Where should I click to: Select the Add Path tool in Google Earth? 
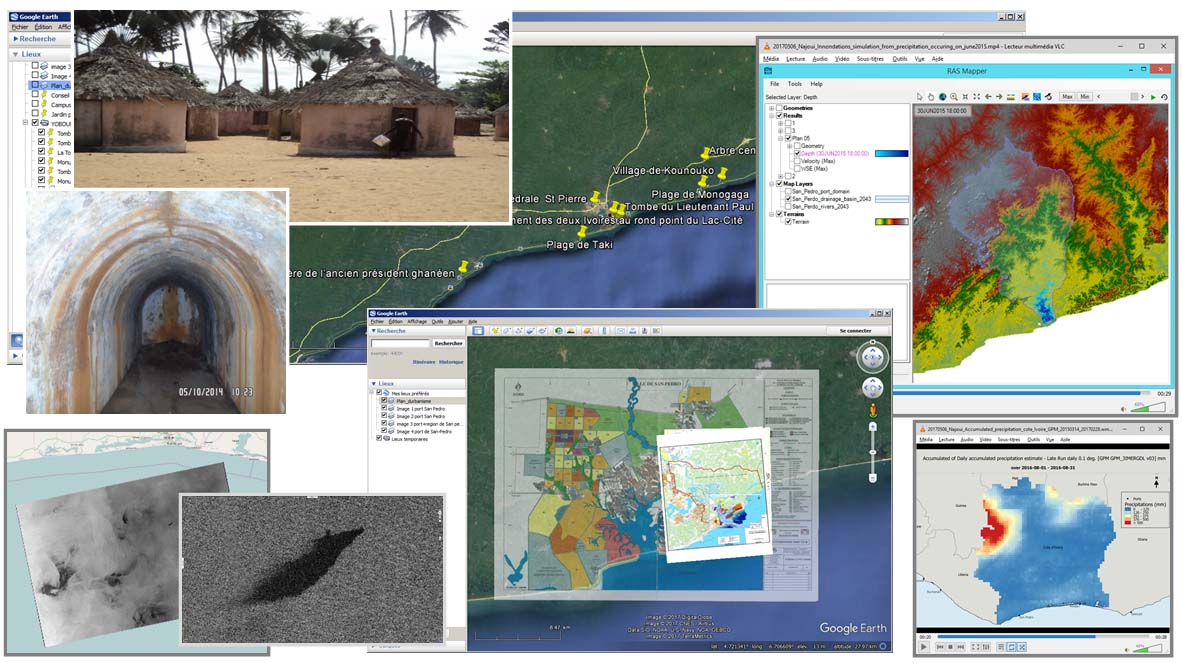(519, 331)
